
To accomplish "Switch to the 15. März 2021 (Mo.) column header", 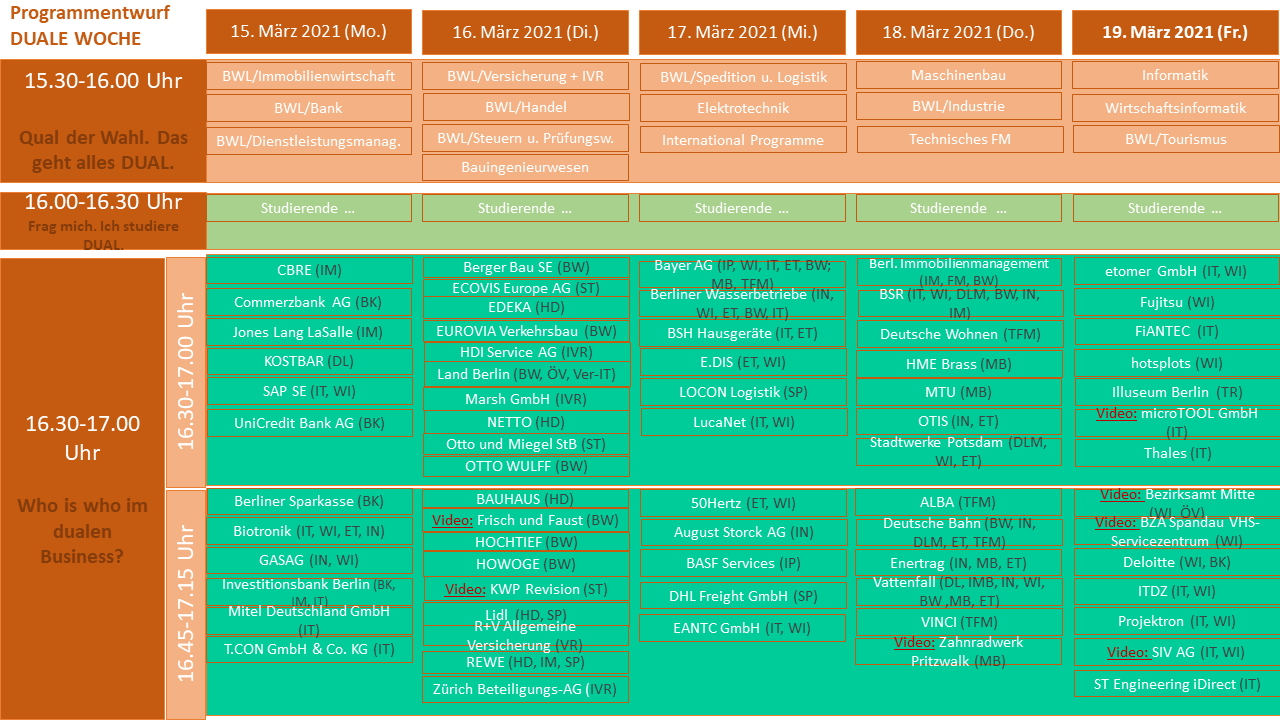I will click(308, 32).
